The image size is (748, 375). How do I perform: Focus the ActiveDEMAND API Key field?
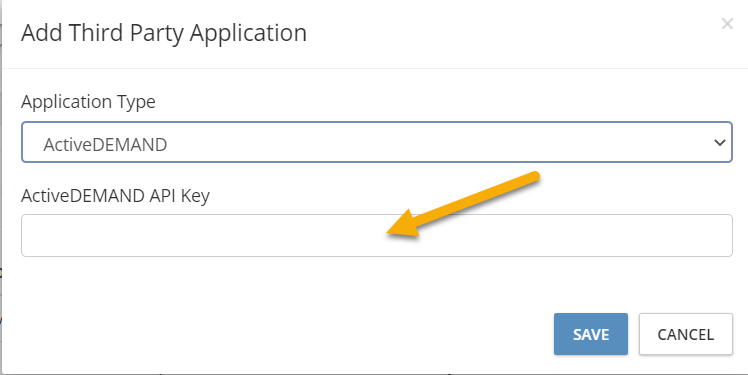[377, 236]
